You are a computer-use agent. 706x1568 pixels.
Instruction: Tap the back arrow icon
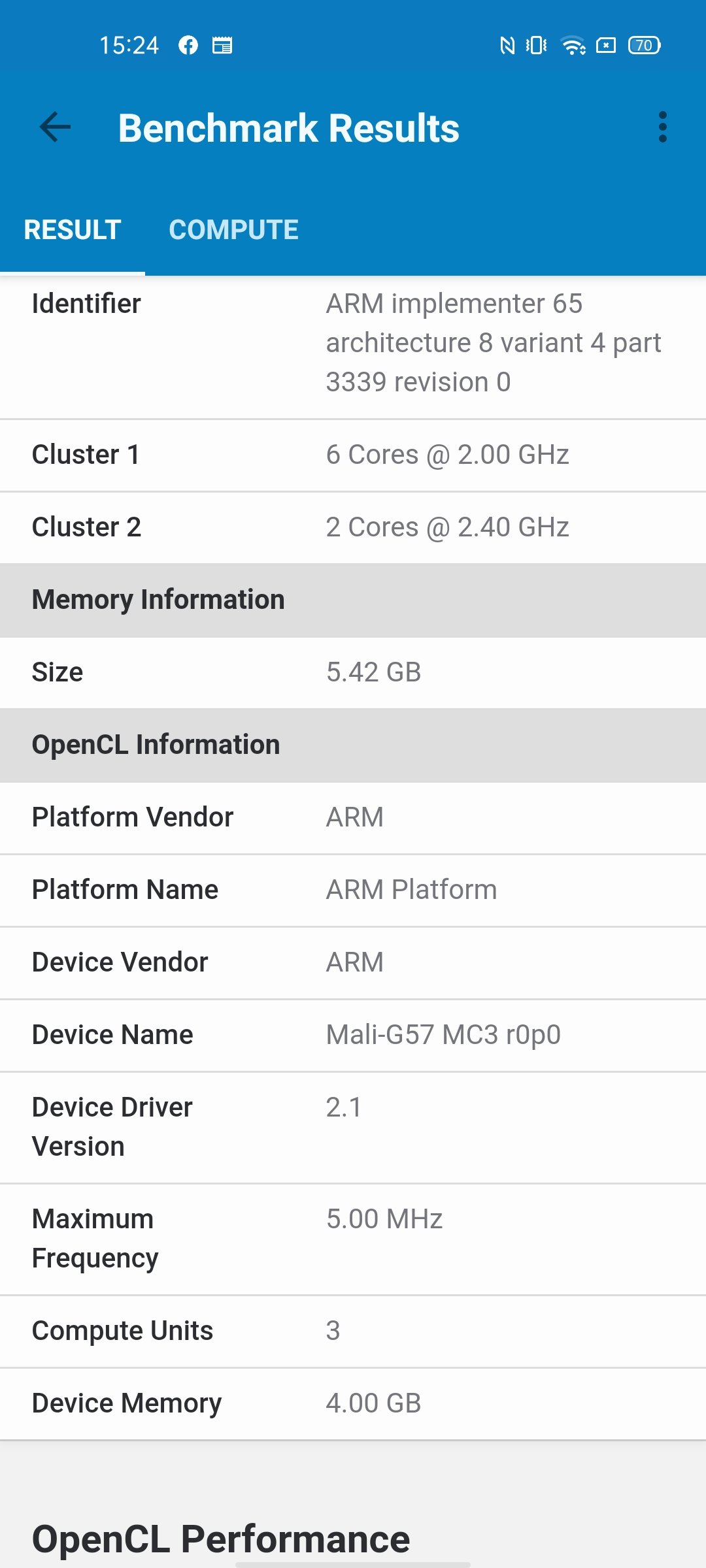tap(55, 127)
